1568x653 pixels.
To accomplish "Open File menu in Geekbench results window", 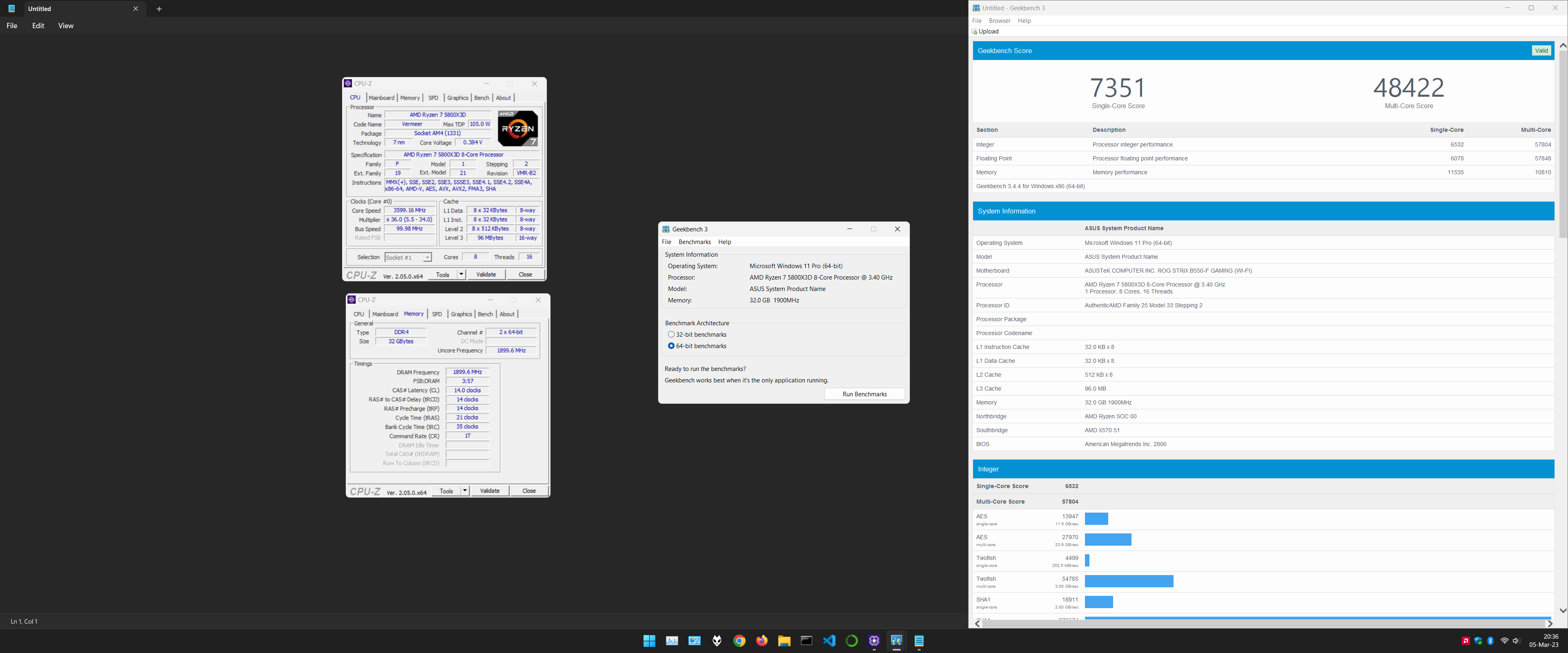I will click(977, 21).
